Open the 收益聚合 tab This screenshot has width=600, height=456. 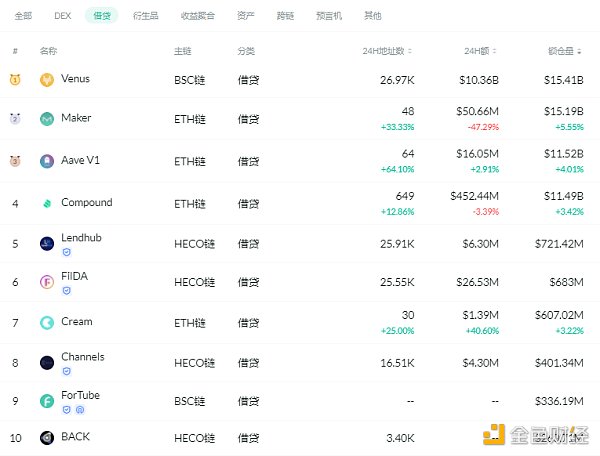195,16
